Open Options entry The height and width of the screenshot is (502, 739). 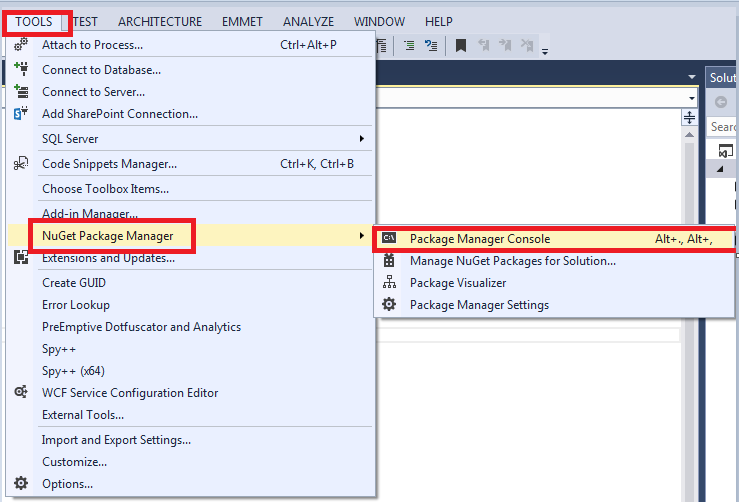tap(191, 484)
